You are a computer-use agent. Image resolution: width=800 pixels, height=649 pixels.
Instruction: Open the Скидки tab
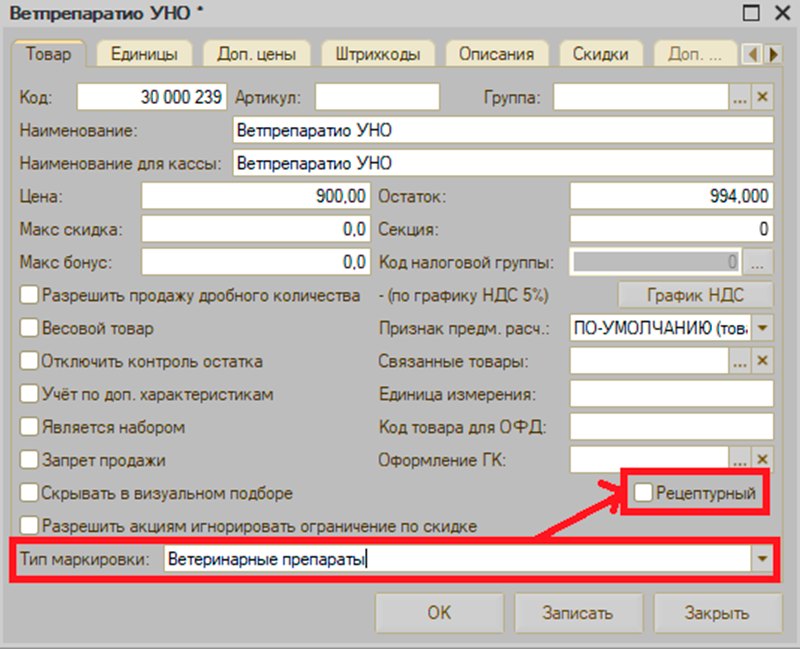pyautogui.click(x=601, y=54)
